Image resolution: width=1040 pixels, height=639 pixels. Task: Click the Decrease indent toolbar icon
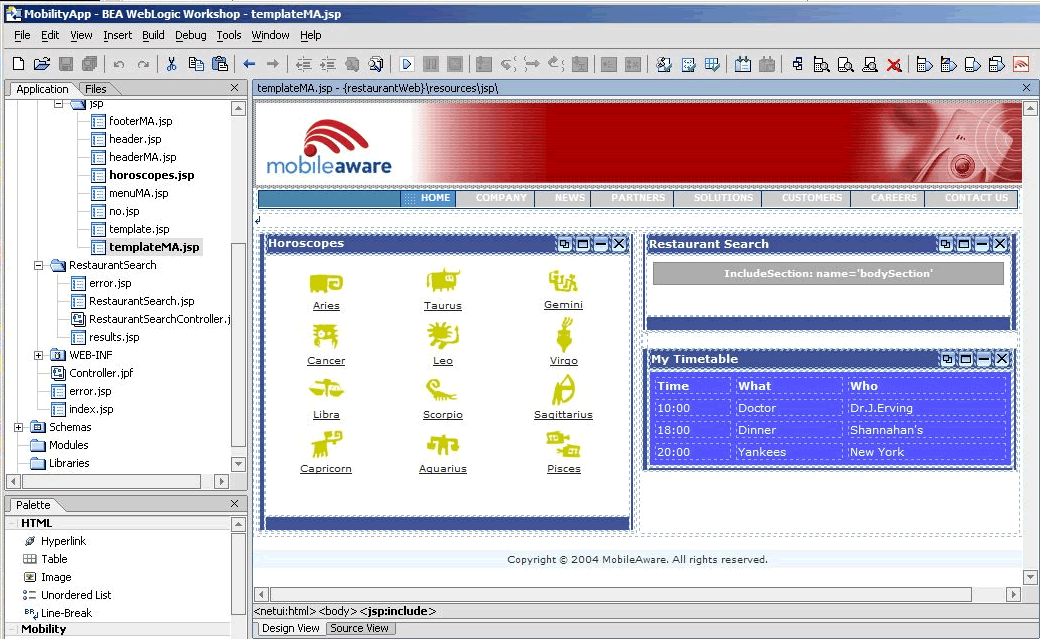[x=303, y=64]
